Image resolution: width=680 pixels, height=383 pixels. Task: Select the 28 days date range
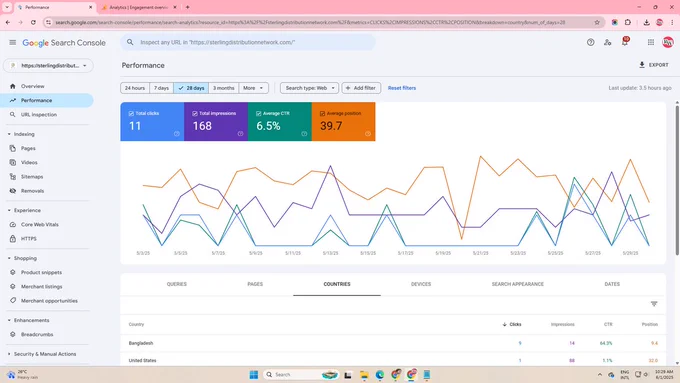click(191, 88)
